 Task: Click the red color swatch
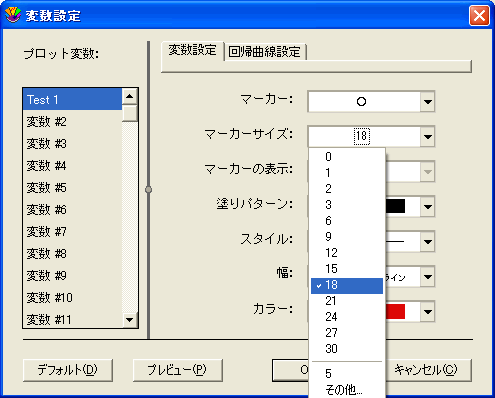pos(395,312)
